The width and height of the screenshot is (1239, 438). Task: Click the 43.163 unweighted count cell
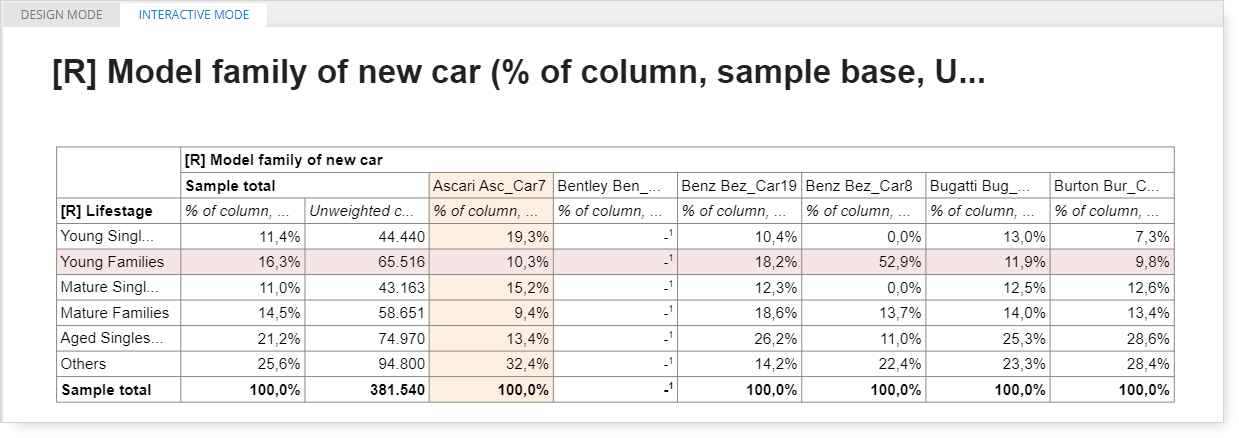point(367,288)
